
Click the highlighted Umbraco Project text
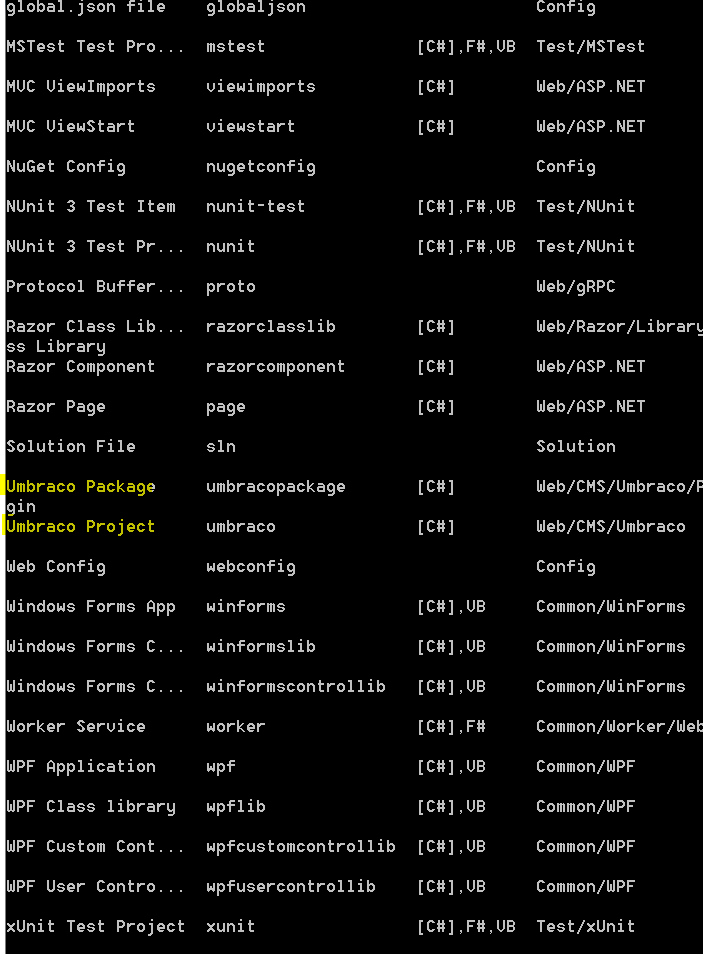coord(80,526)
